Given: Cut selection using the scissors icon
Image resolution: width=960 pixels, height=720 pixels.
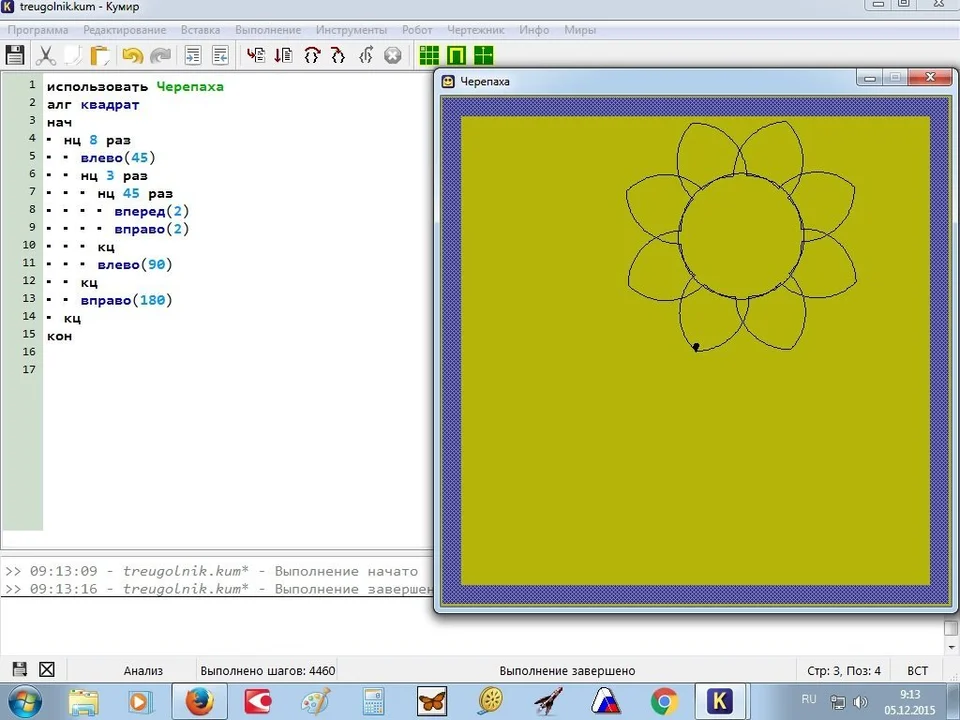Looking at the screenshot, I should coord(45,56).
